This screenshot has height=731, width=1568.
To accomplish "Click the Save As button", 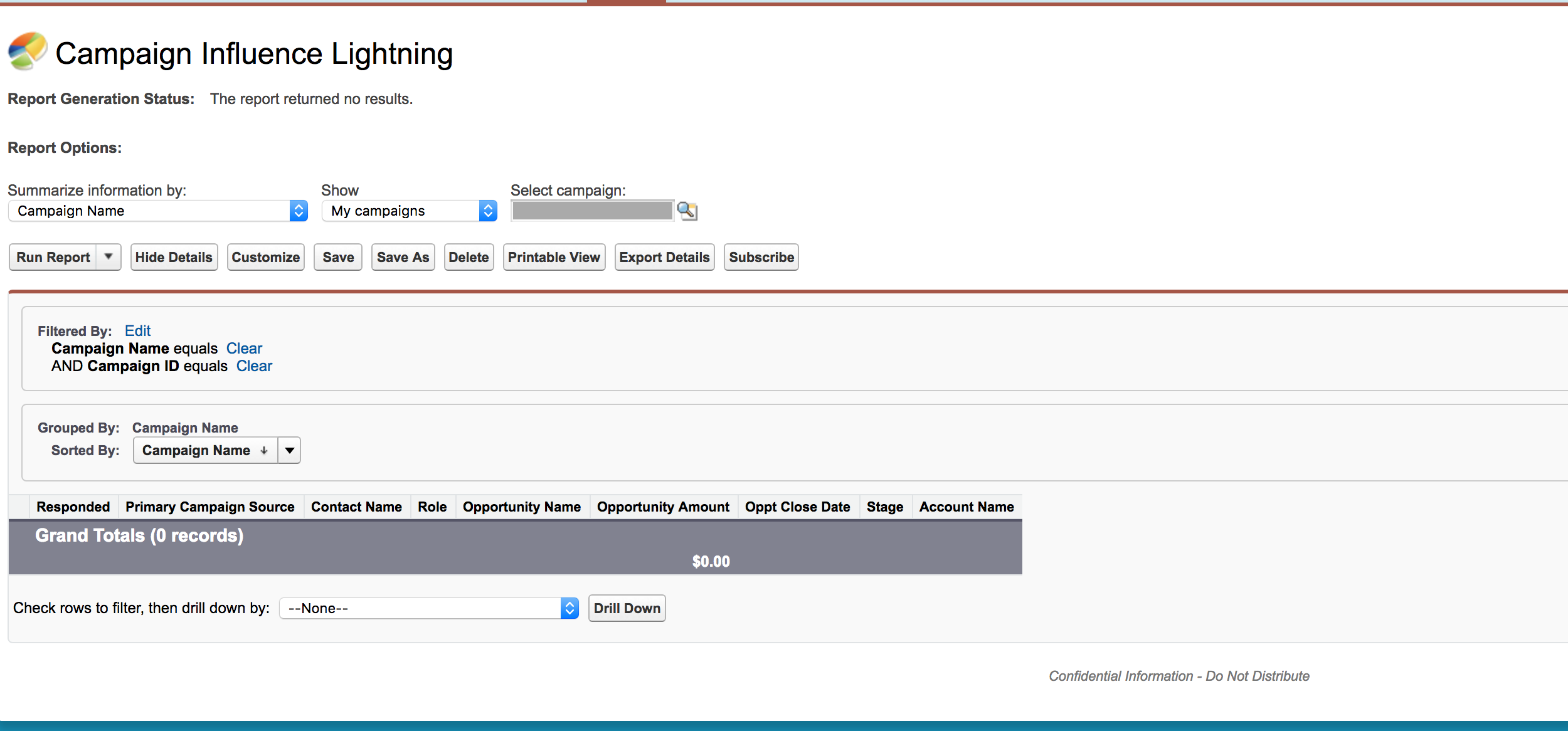I will click(x=403, y=257).
